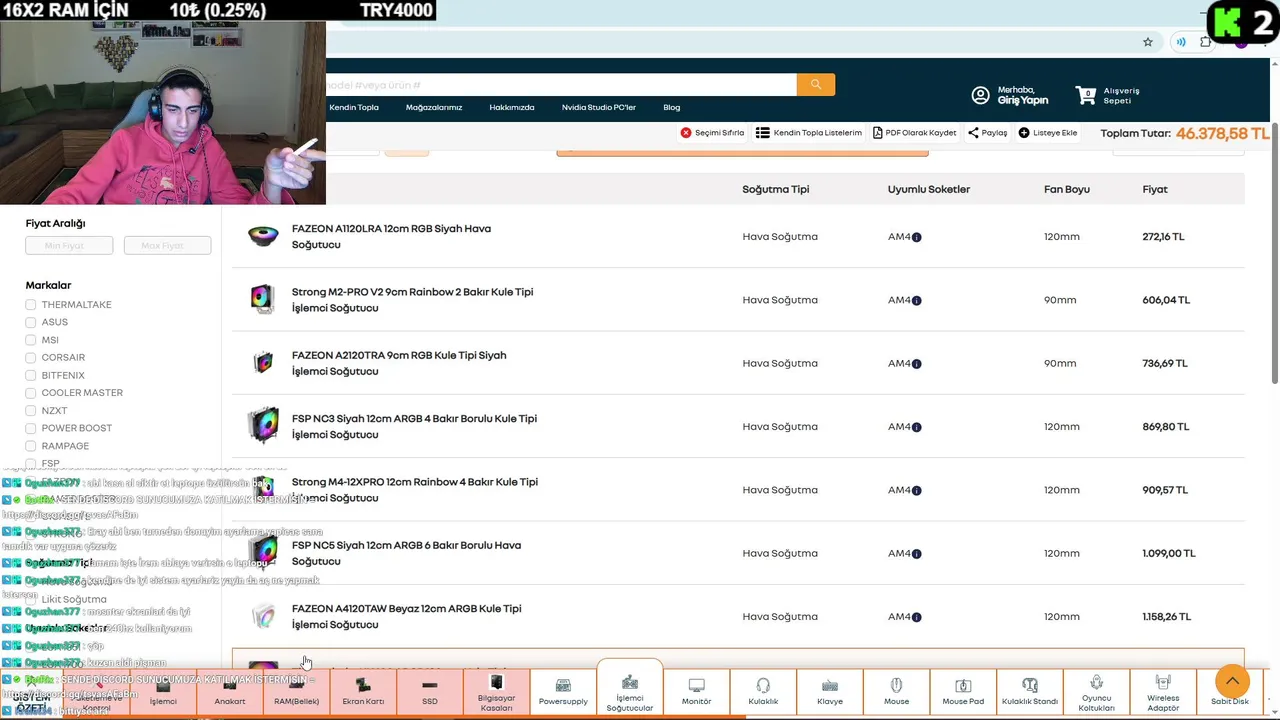
Task: Open the Kulaklık Standı category tab
Action: tap(1030, 692)
